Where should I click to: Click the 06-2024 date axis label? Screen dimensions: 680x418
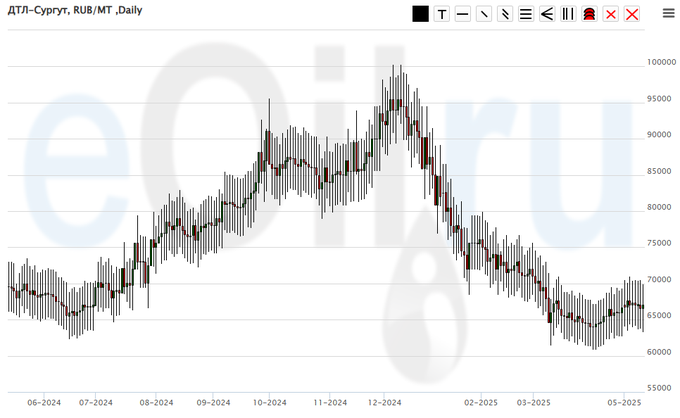pos(44,403)
